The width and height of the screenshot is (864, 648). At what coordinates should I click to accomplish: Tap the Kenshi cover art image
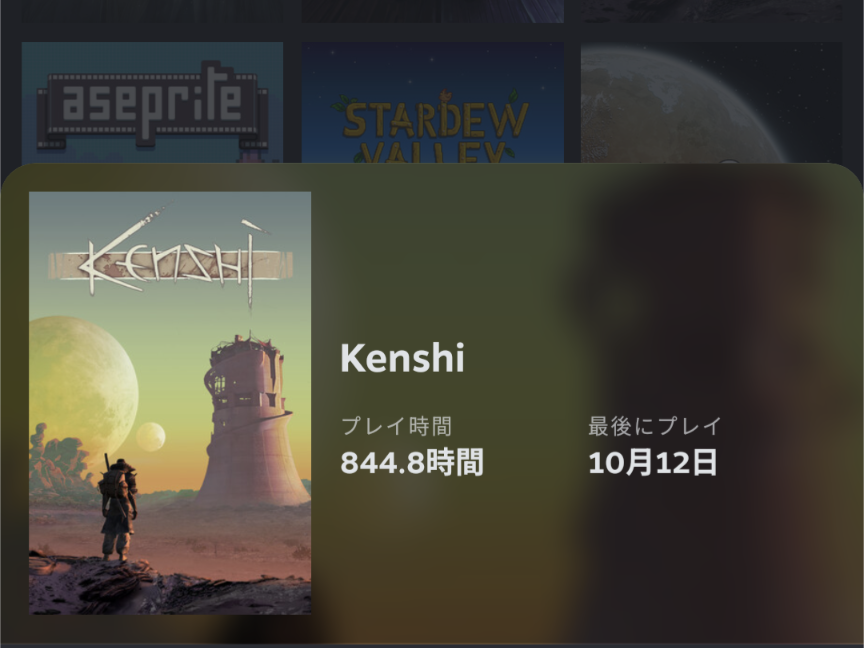[x=170, y=403]
